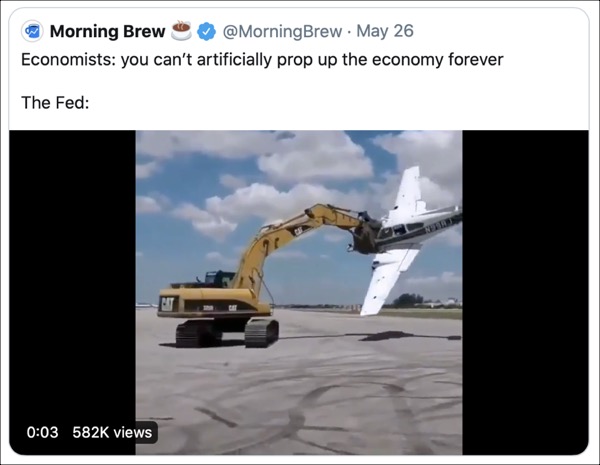The height and width of the screenshot is (465, 600).
Task: Click the blue verified badge checkmark
Action: [x=207, y=31]
